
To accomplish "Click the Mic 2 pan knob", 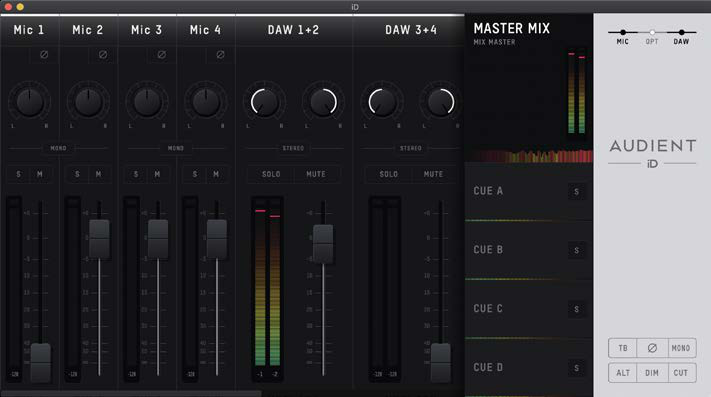I will coord(88,102).
